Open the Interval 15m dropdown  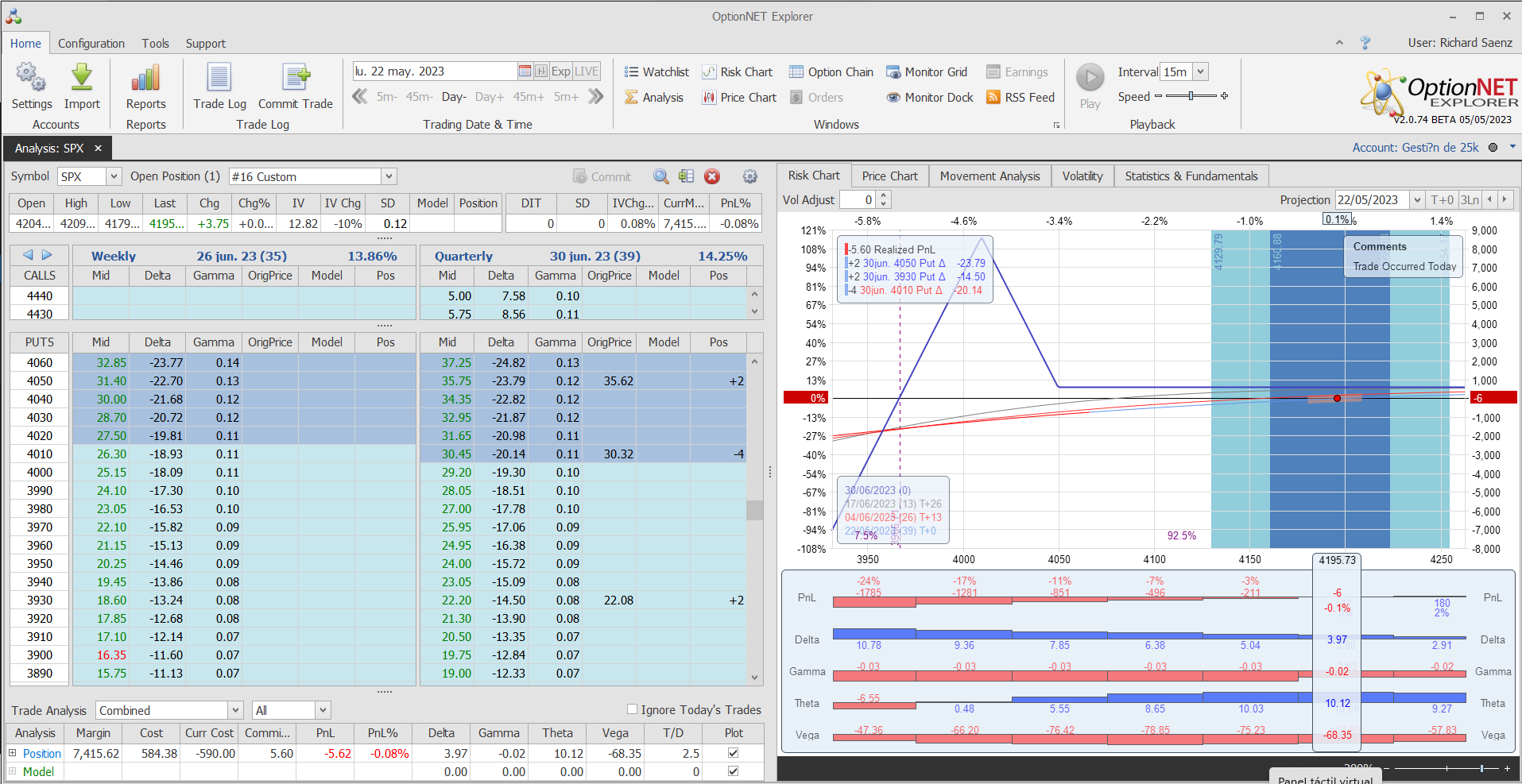click(1200, 72)
